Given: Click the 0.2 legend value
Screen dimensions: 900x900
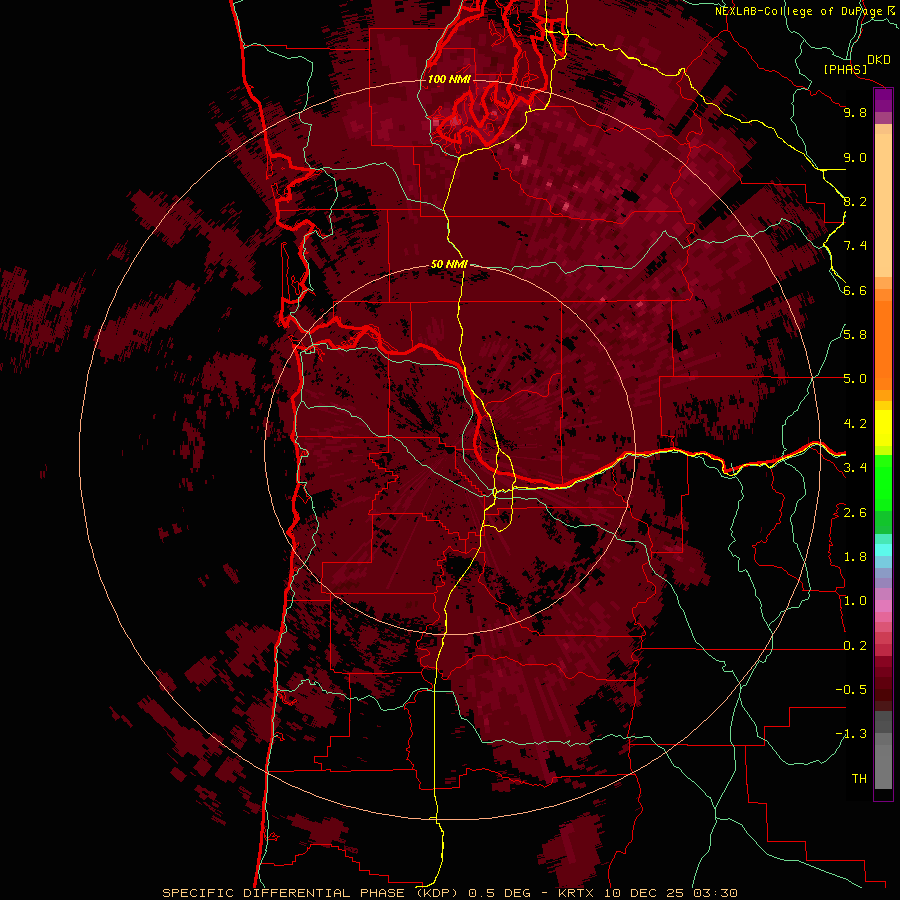Looking at the screenshot, I should [855, 646].
